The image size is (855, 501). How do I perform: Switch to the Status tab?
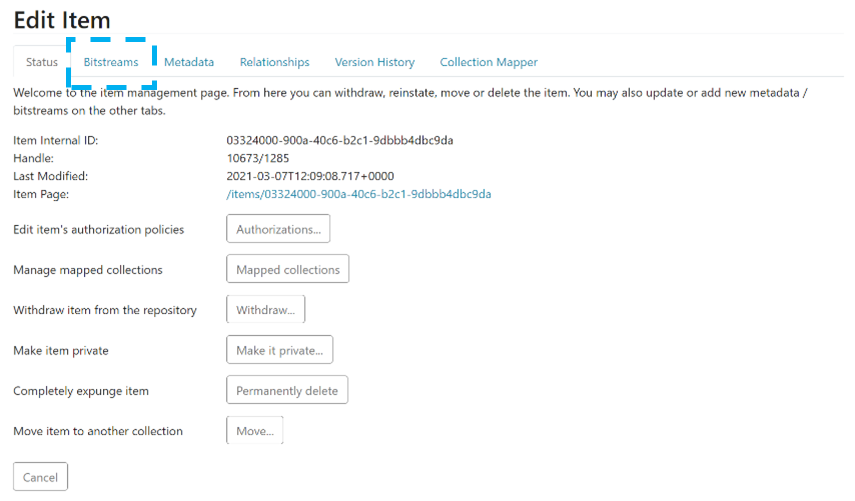[42, 62]
